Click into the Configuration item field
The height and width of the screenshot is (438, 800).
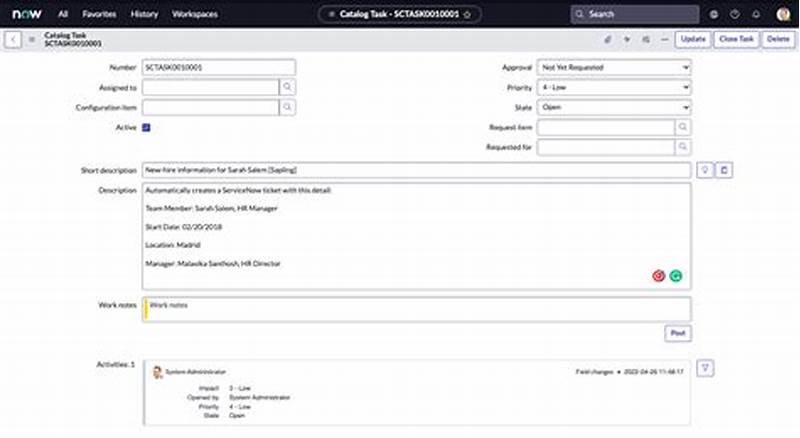click(211, 107)
